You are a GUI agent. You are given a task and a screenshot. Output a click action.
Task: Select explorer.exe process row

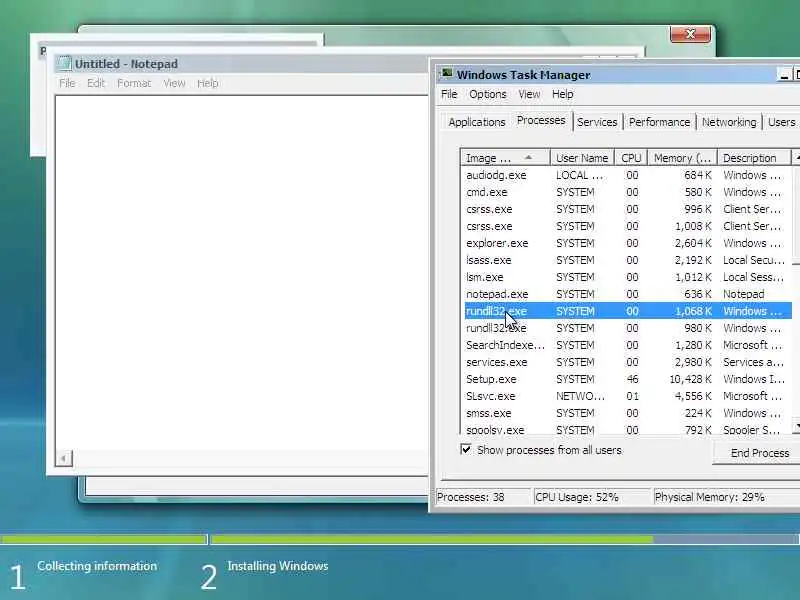pos(628,243)
